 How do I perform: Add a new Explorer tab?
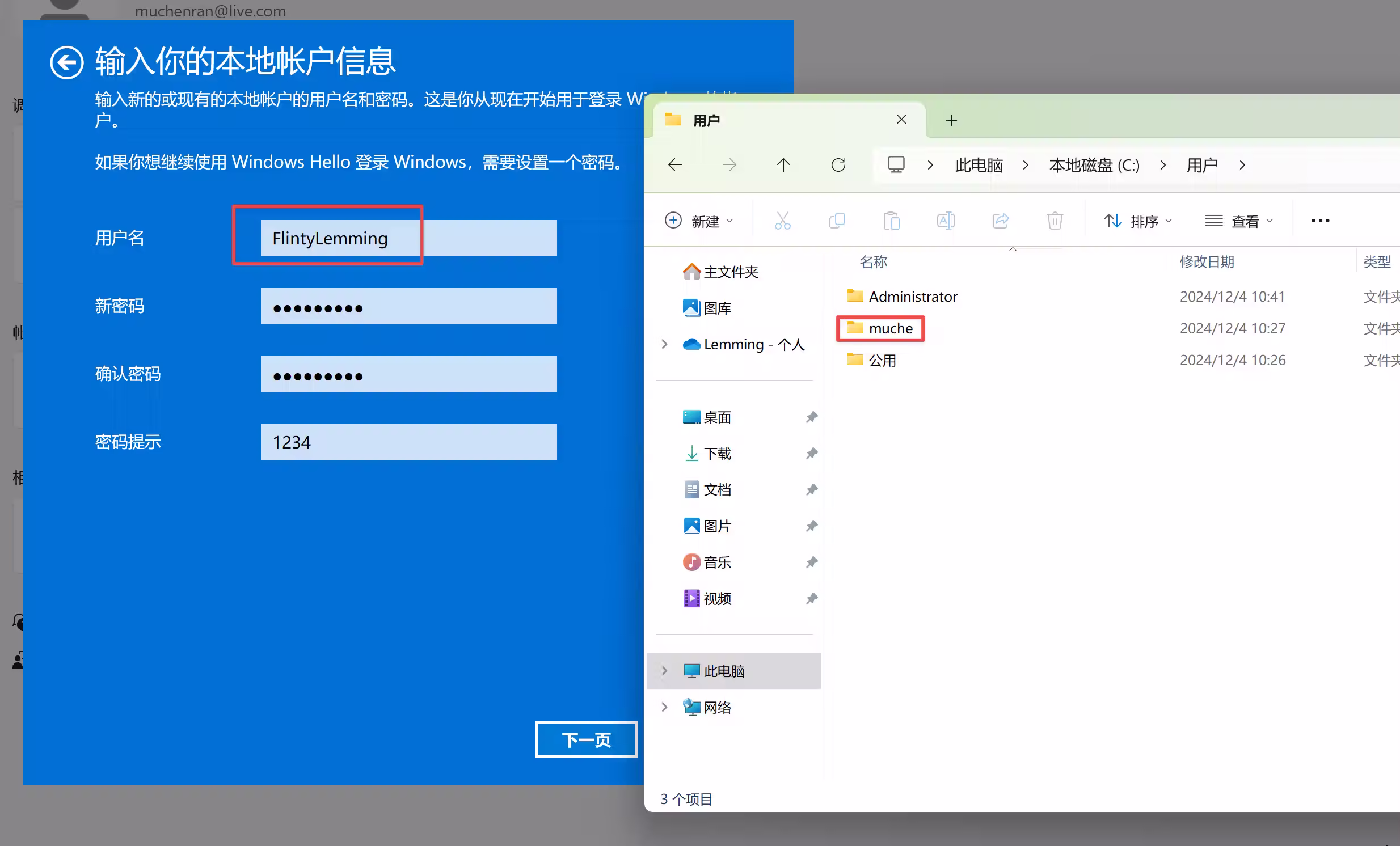point(951,120)
